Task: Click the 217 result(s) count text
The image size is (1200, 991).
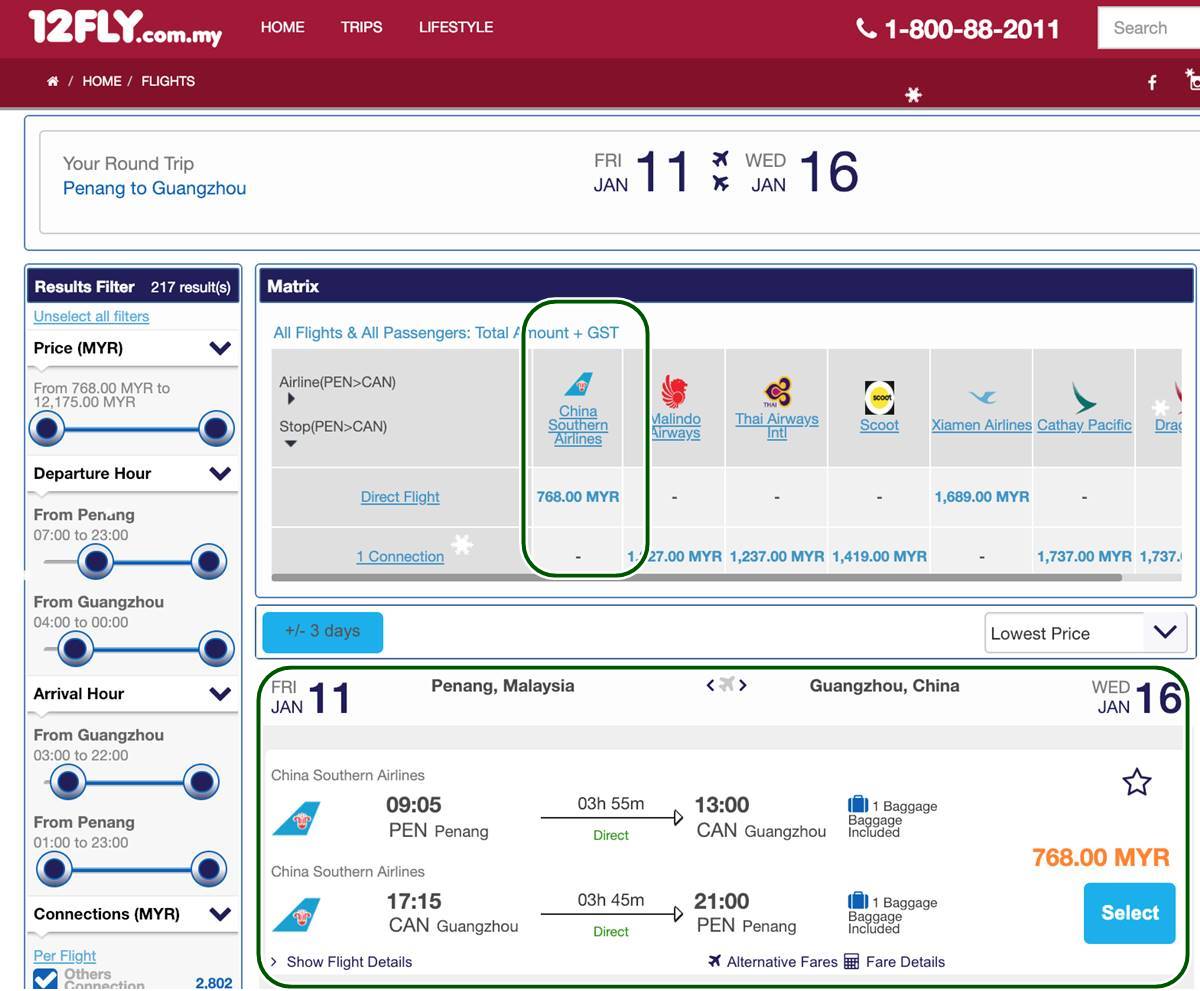Action: (191, 287)
